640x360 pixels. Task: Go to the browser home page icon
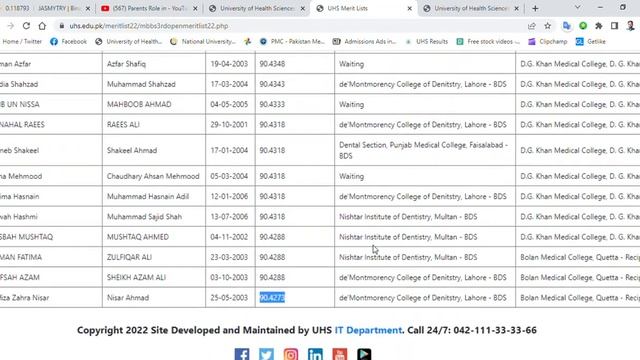click(x=42, y=26)
